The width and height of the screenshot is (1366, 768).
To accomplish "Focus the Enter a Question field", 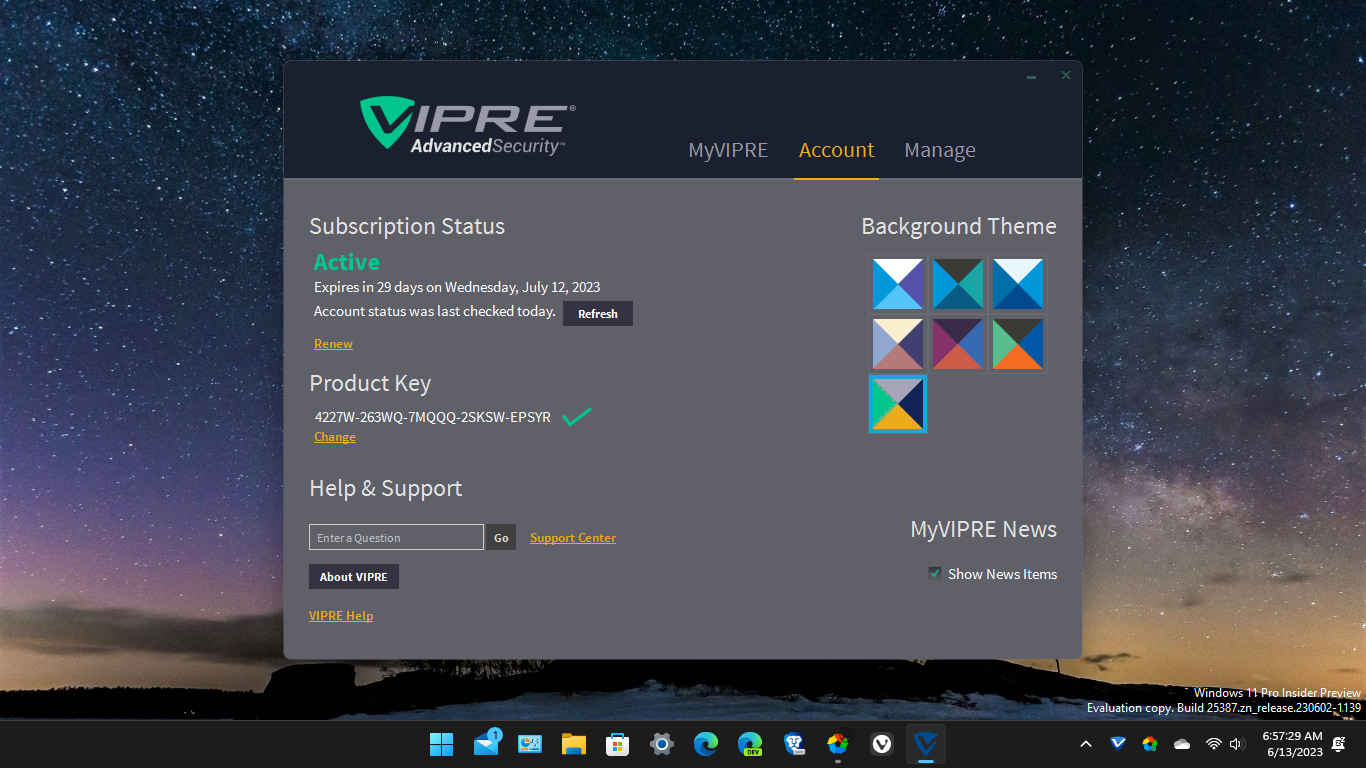I will 396,537.
